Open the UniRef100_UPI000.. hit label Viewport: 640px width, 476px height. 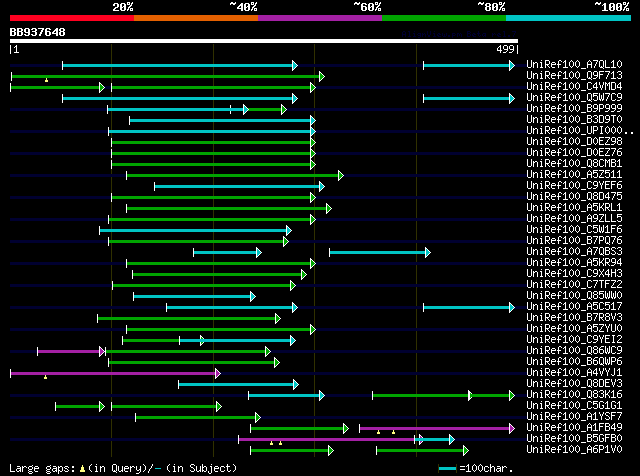click(580, 131)
